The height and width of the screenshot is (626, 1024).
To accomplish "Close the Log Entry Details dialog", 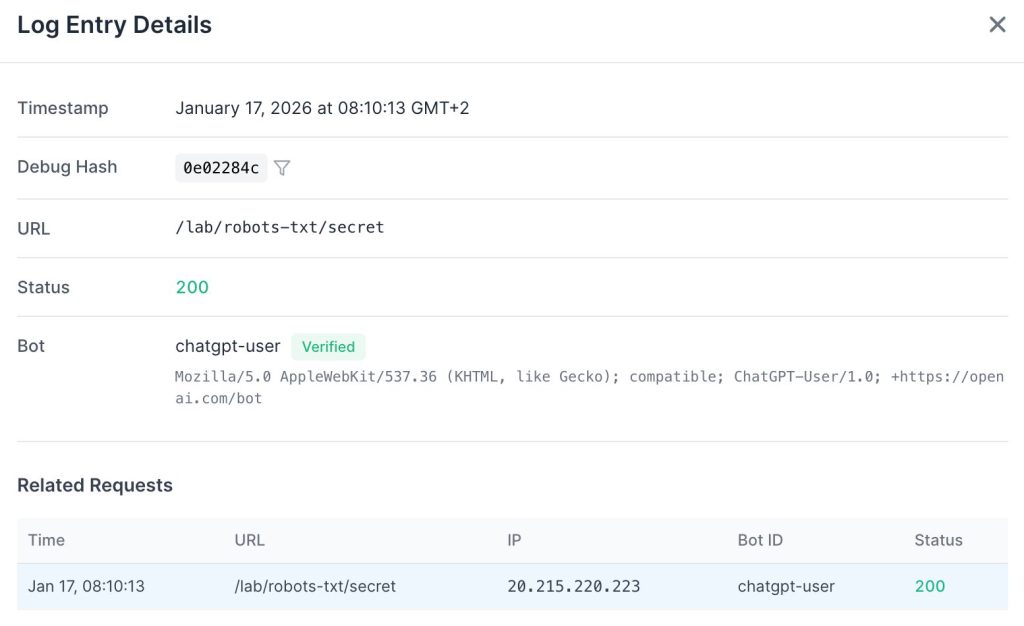I will coord(997,25).
